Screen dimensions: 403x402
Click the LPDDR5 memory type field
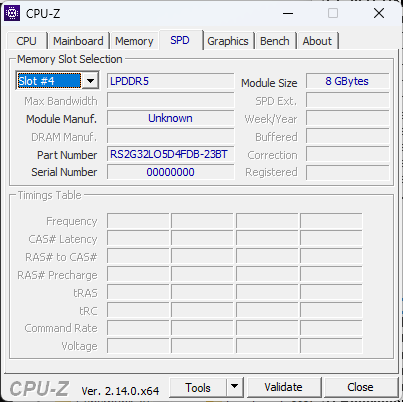coord(171,81)
